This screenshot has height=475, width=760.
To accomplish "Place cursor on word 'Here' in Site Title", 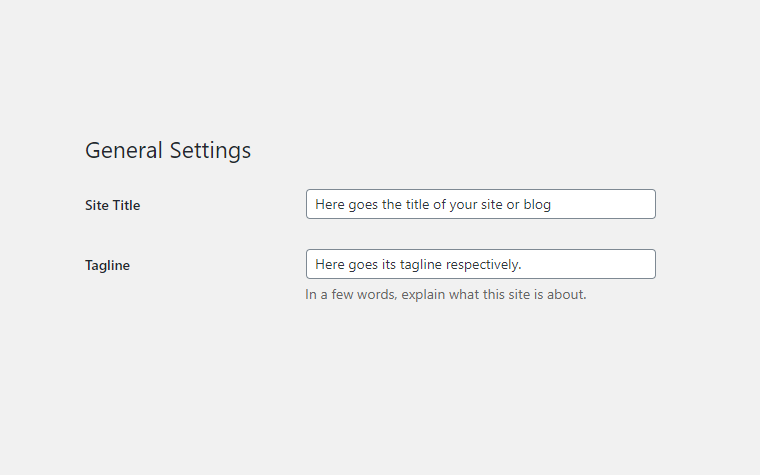I will pyautogui.click(x=329, y=204).
